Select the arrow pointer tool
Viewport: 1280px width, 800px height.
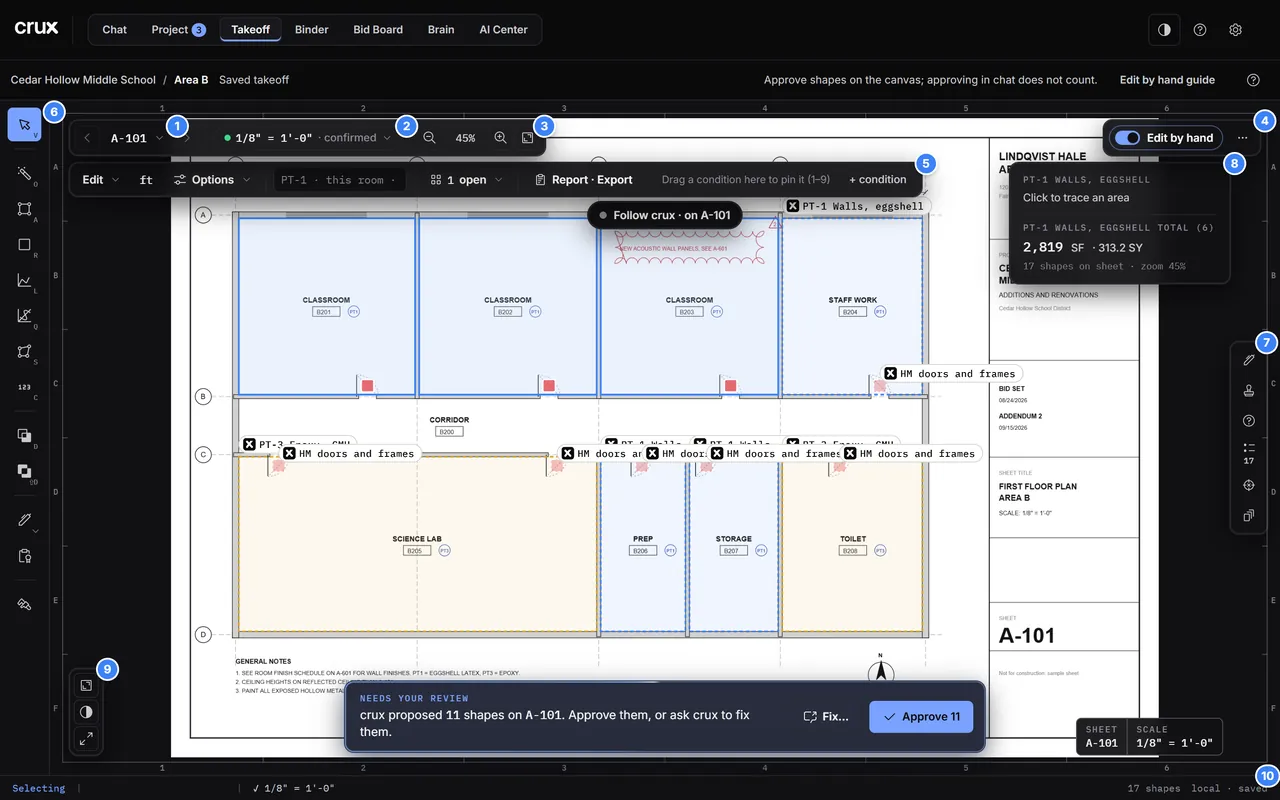point(24,125)
